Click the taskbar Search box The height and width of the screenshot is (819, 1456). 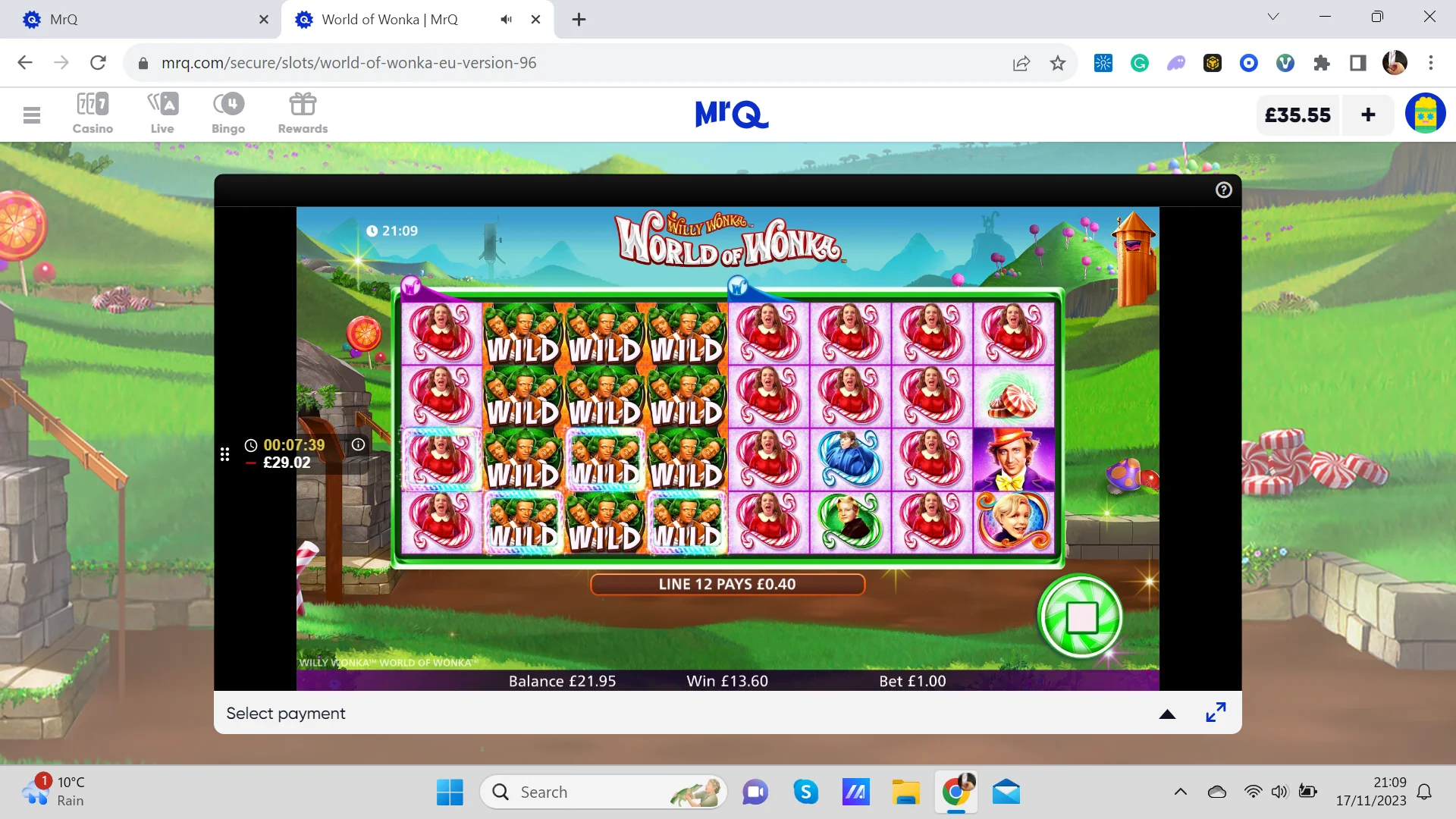coord(604,792)
